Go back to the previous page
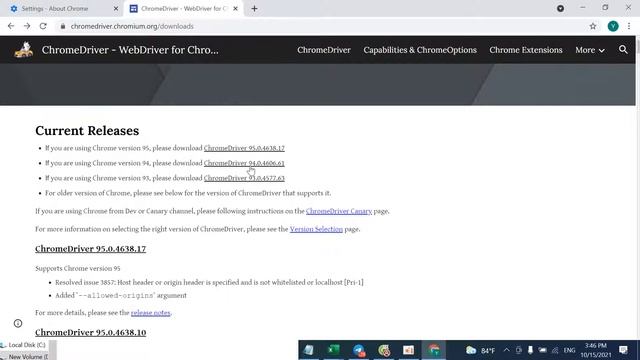Image resolution: width=640 pixels, height=360 pixels. coord(11,26)
